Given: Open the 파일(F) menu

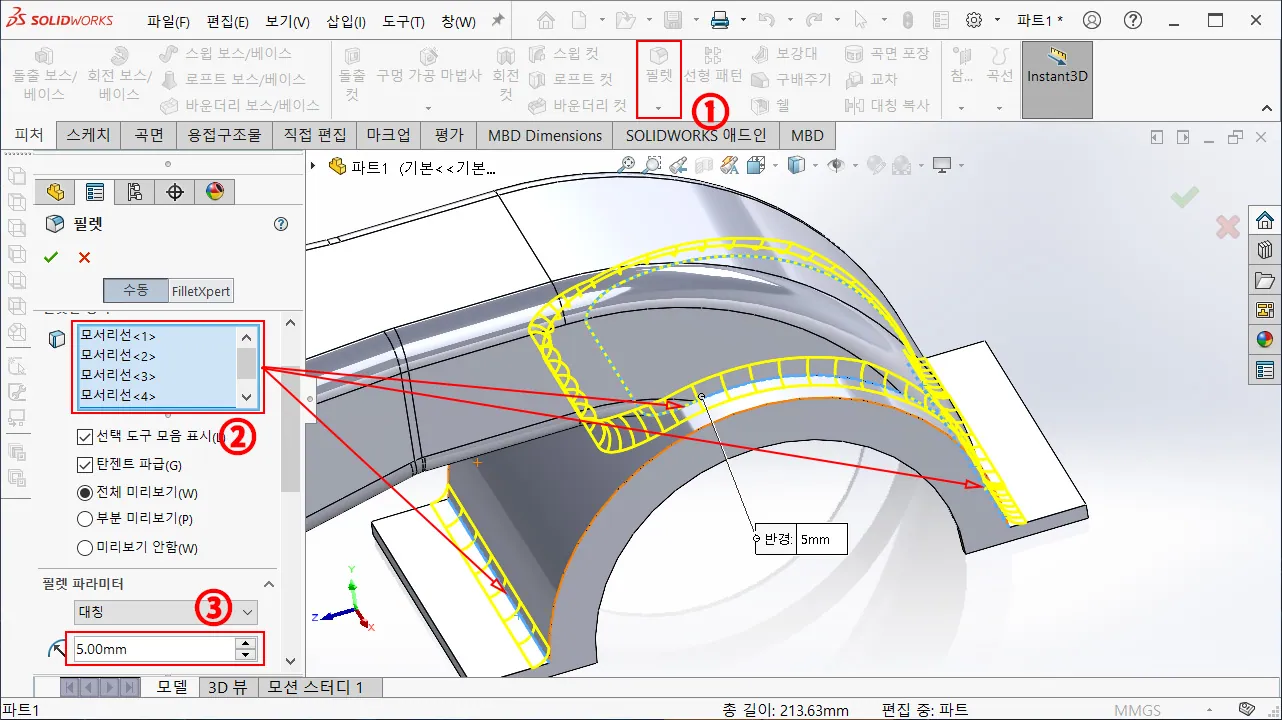Looking at the screenshot, I should pos(168,21).
